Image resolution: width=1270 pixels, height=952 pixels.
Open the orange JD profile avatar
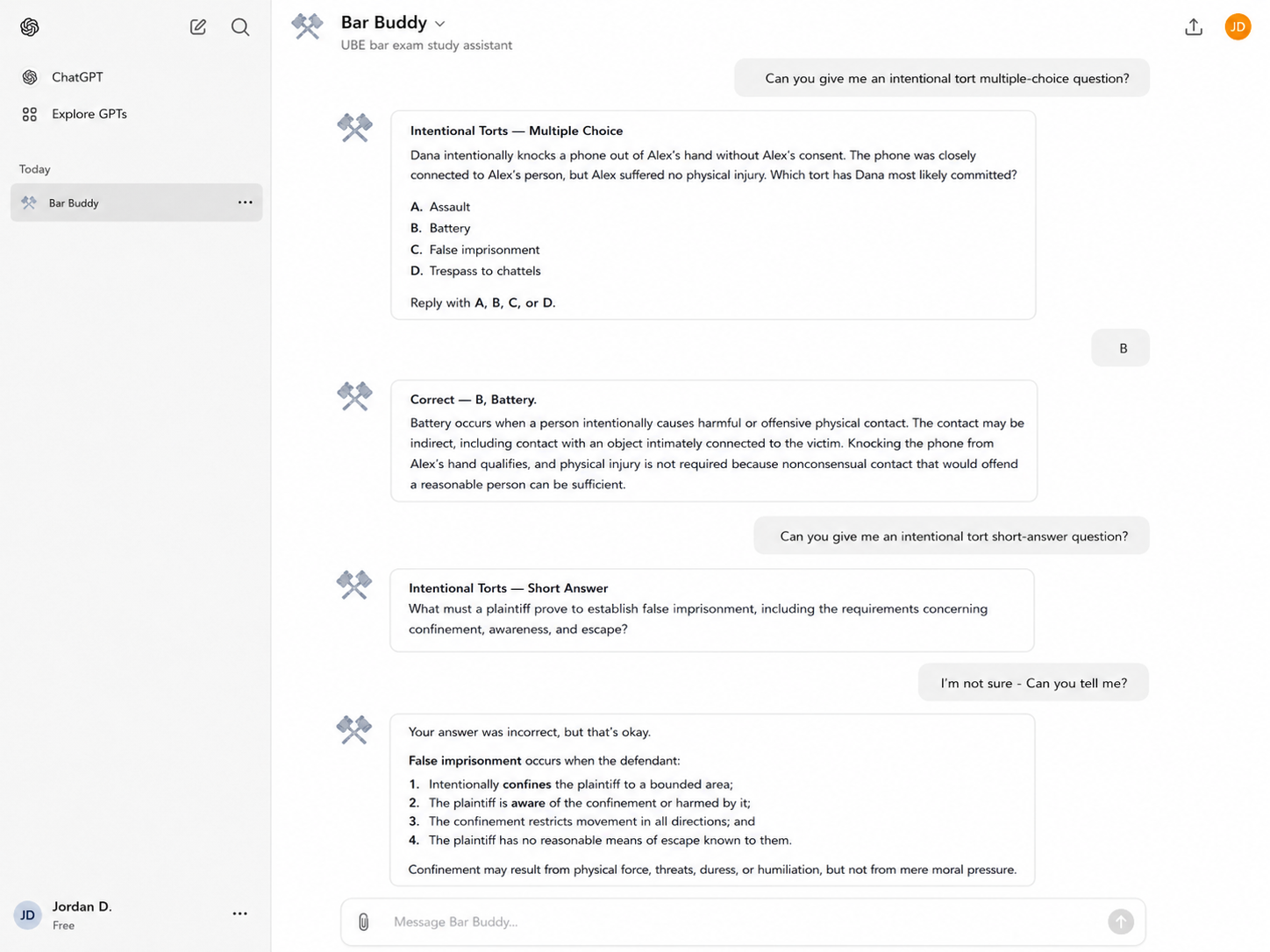pyautogui.click(x=1238, y=27)
